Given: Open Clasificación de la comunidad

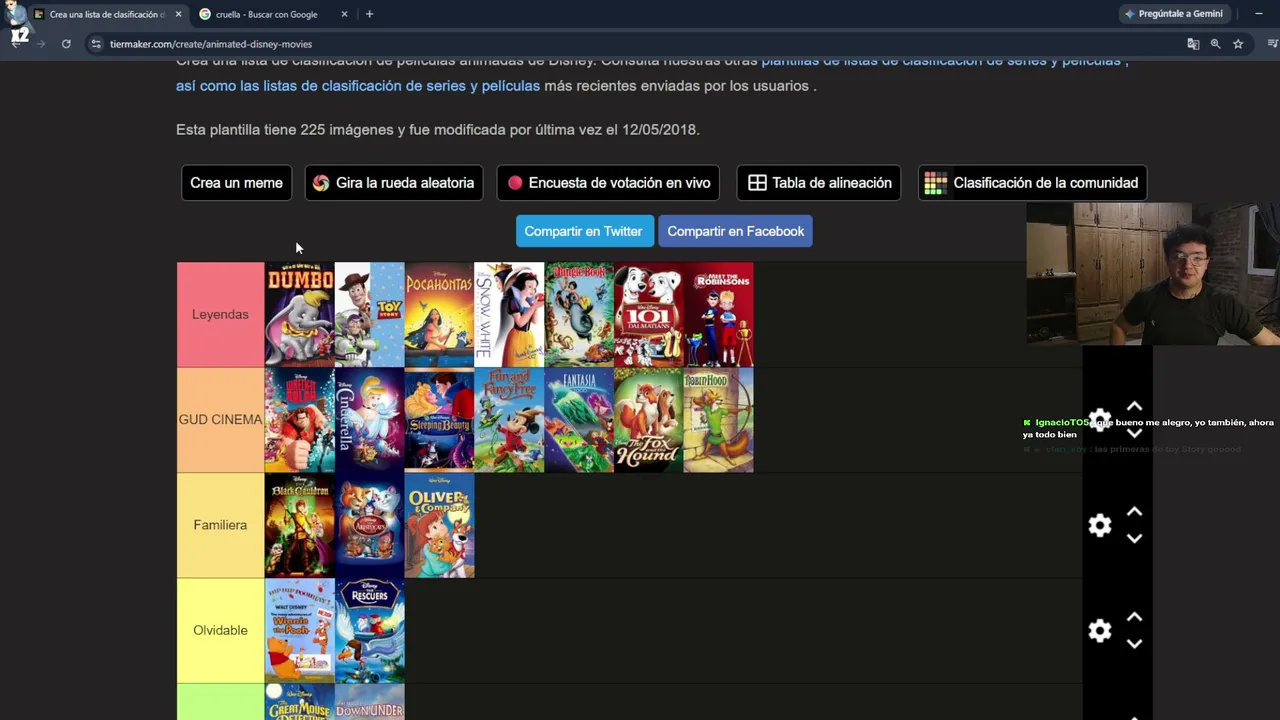Looking at the screenshot, I should [x=1033, y=183].
